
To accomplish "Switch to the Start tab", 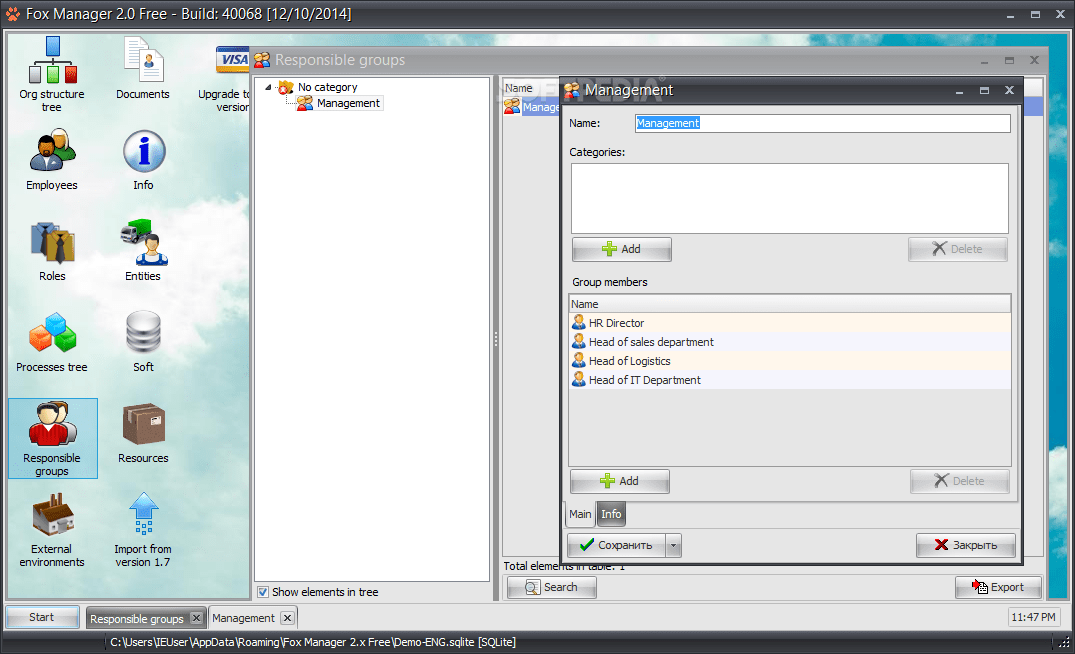I will pyautogui.click(x=41, y=617).
